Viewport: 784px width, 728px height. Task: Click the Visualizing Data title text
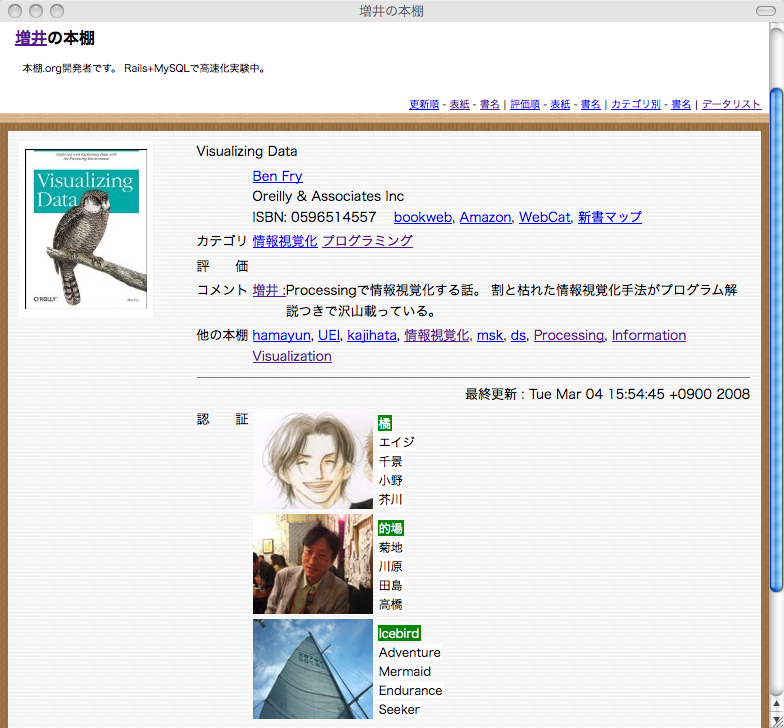[x=247, y=151]
